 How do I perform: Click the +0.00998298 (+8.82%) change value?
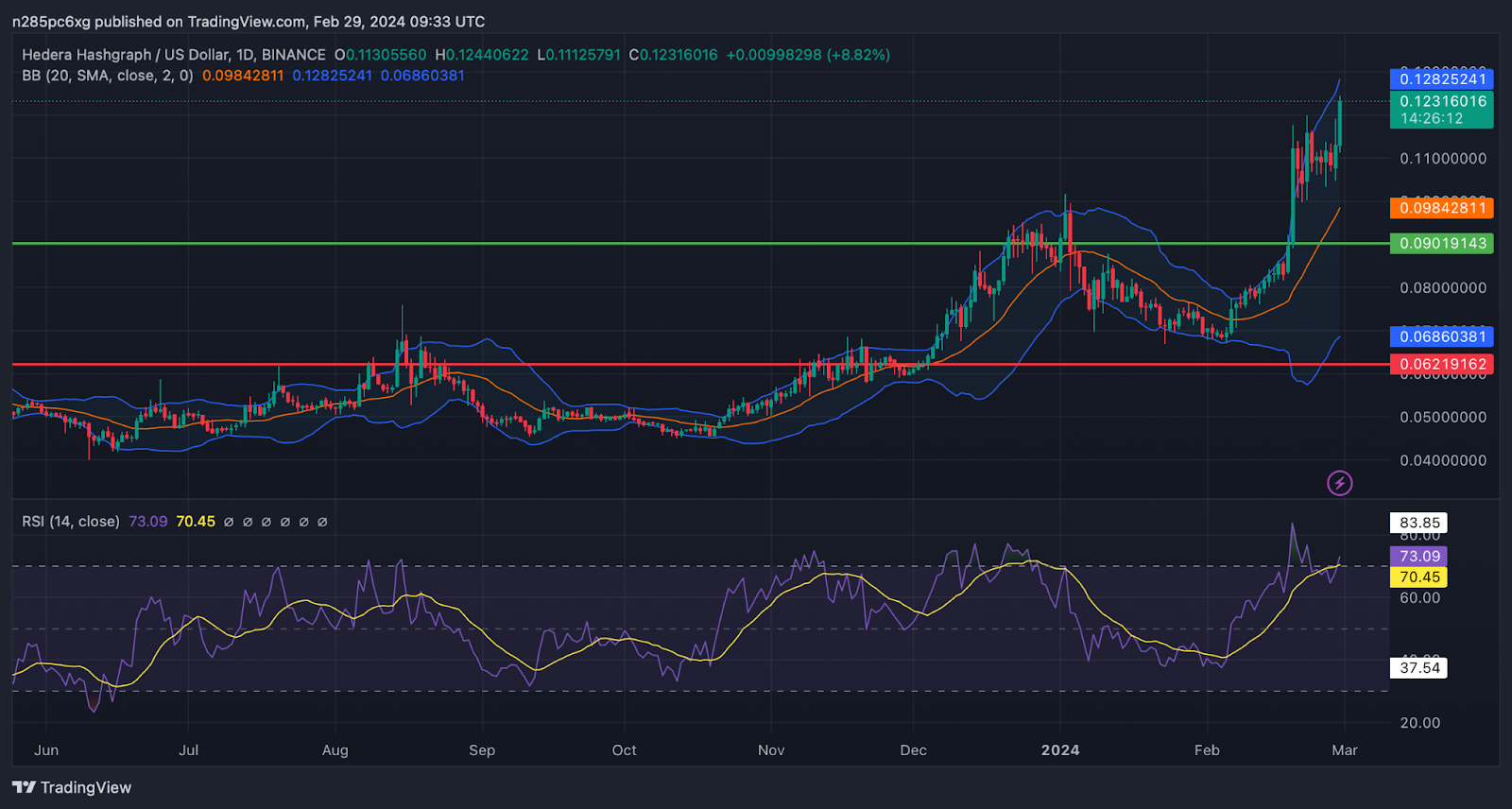[808, 55]
